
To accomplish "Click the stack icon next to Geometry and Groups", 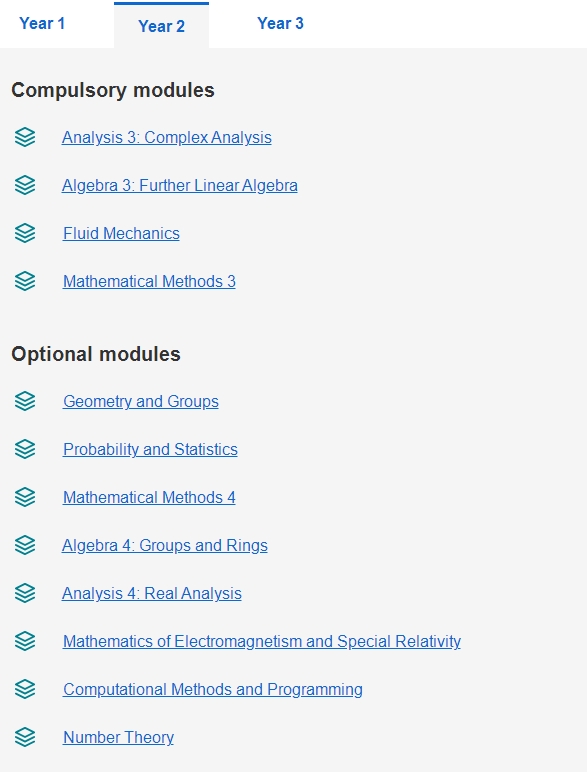I will tap(25, 401).
